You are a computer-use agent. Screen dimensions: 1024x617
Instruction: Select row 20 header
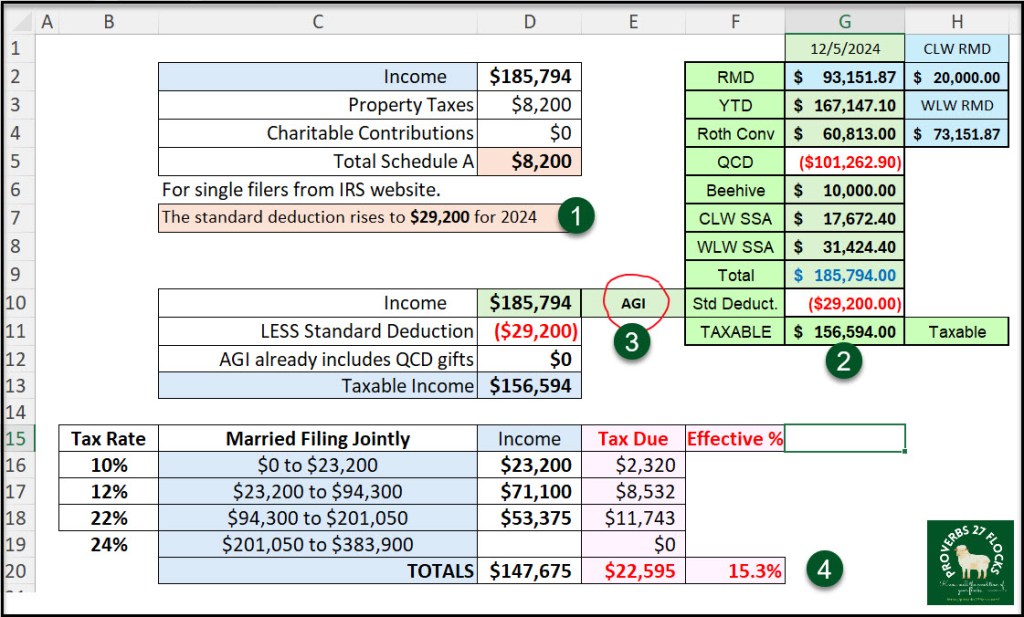(20, 571)
